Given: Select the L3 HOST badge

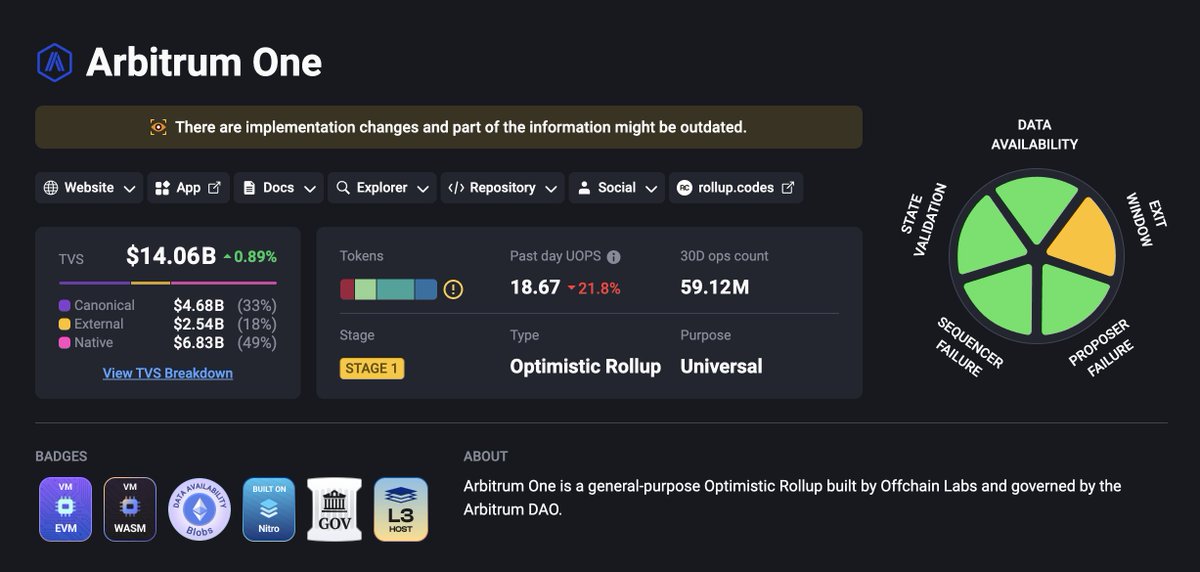Looking at the screenshot, I should pyautogui.click(x=401, y=509).
